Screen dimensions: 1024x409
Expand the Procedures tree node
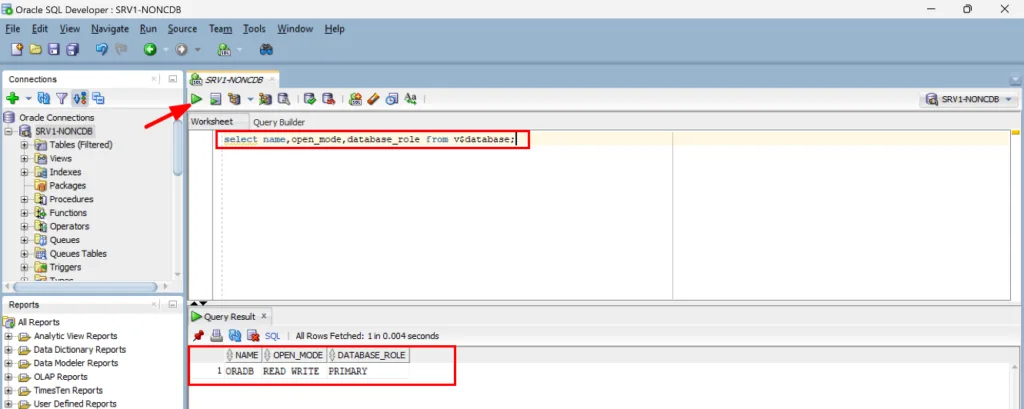click(x=24, y=199)
